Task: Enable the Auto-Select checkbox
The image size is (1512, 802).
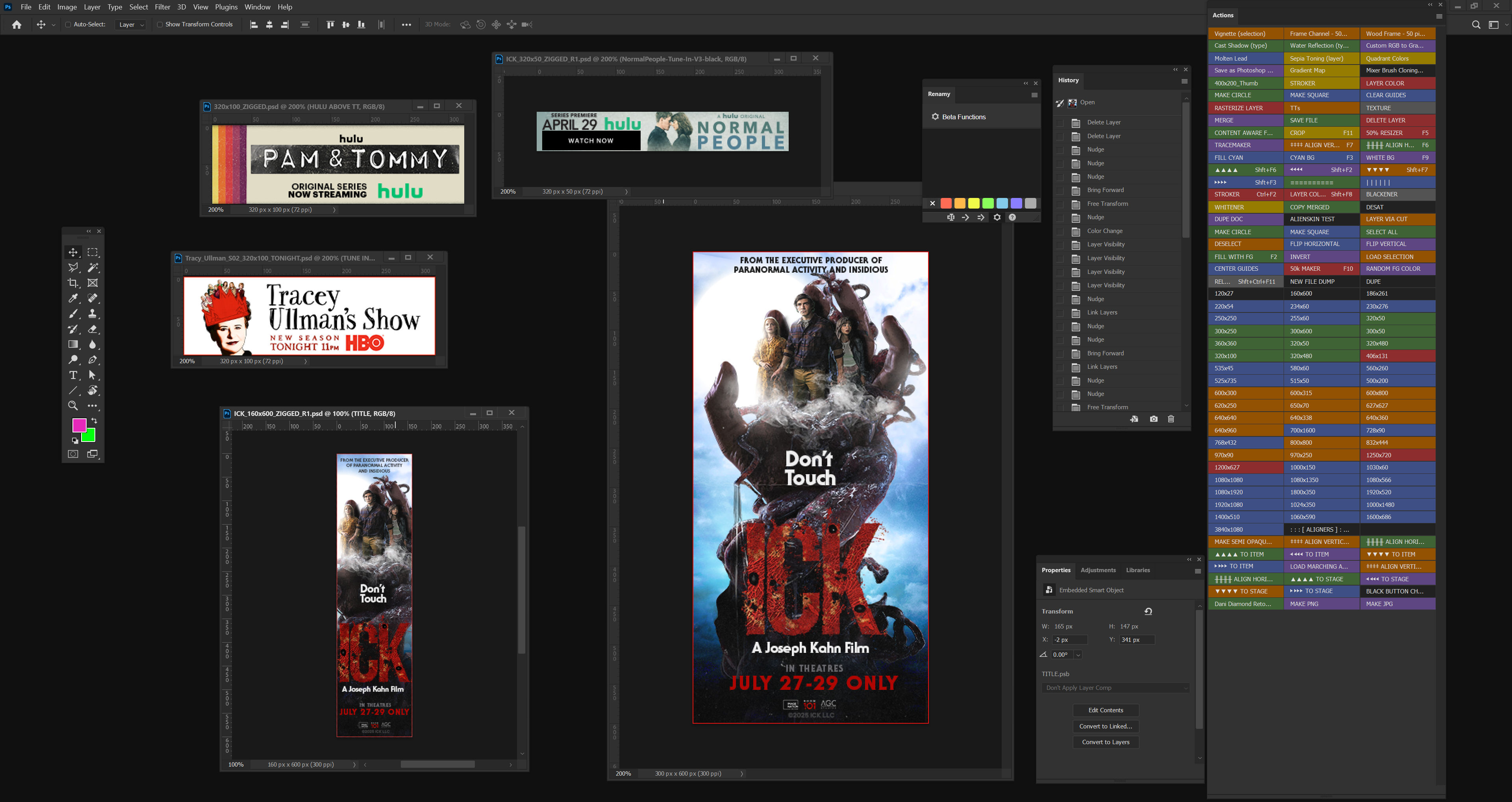Action: (x=68, y=25)
